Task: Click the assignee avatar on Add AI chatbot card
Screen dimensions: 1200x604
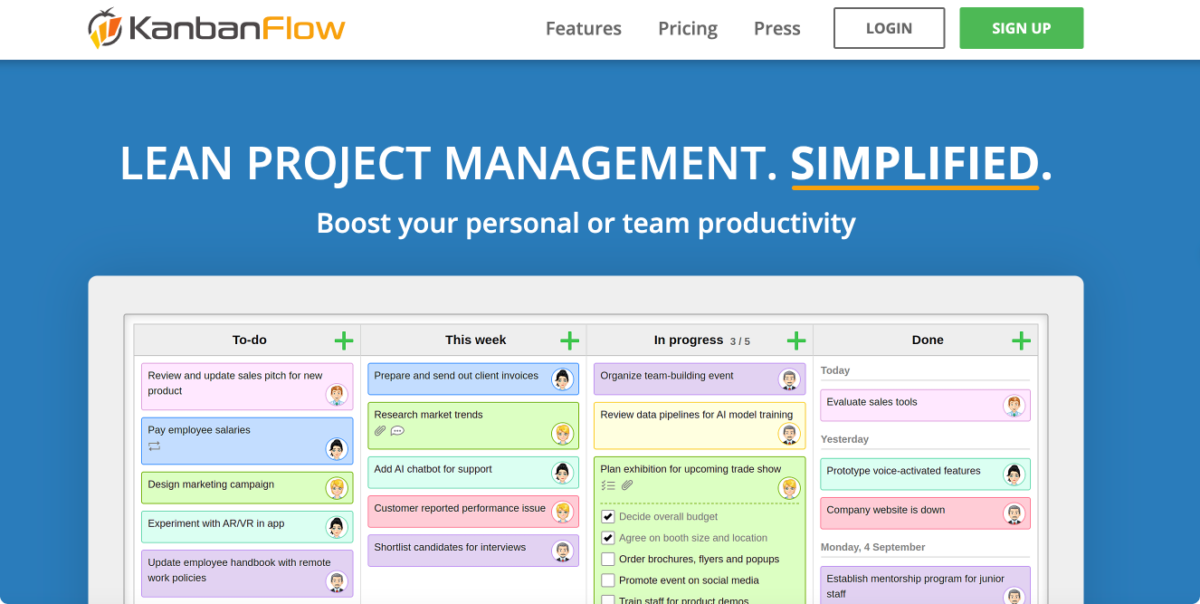Action: pyautogui.click(x=564, y=472)
